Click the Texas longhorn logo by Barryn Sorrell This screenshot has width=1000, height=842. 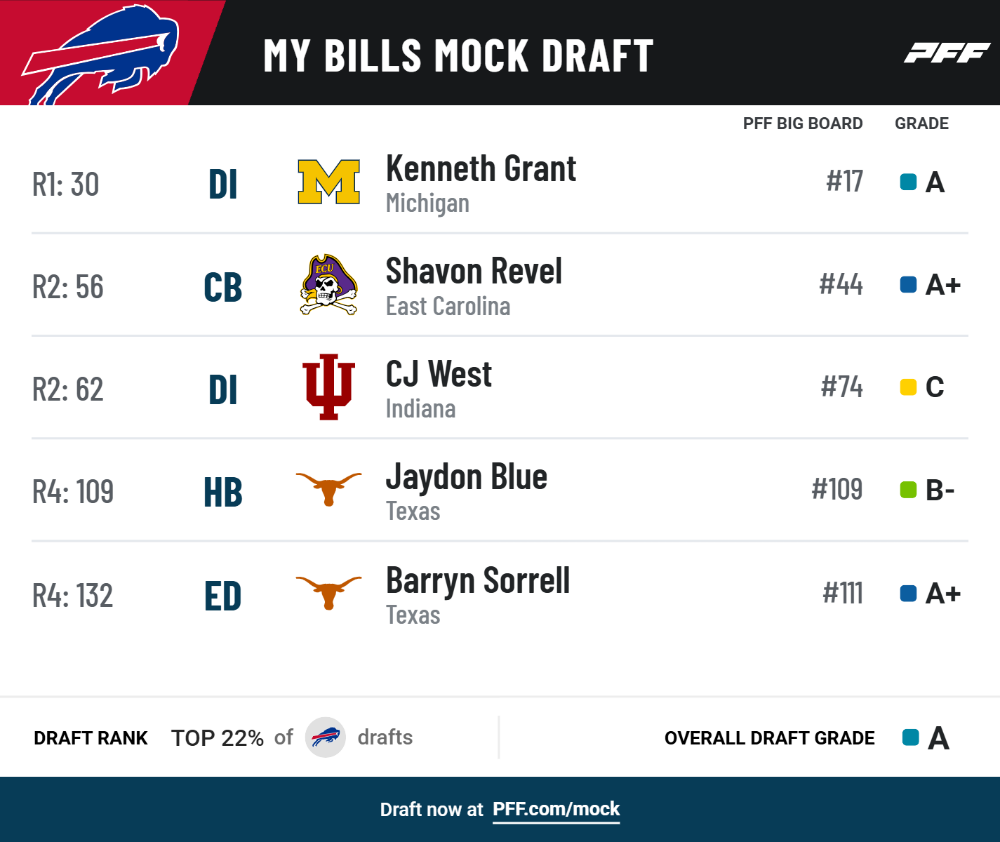pos(328,593)
